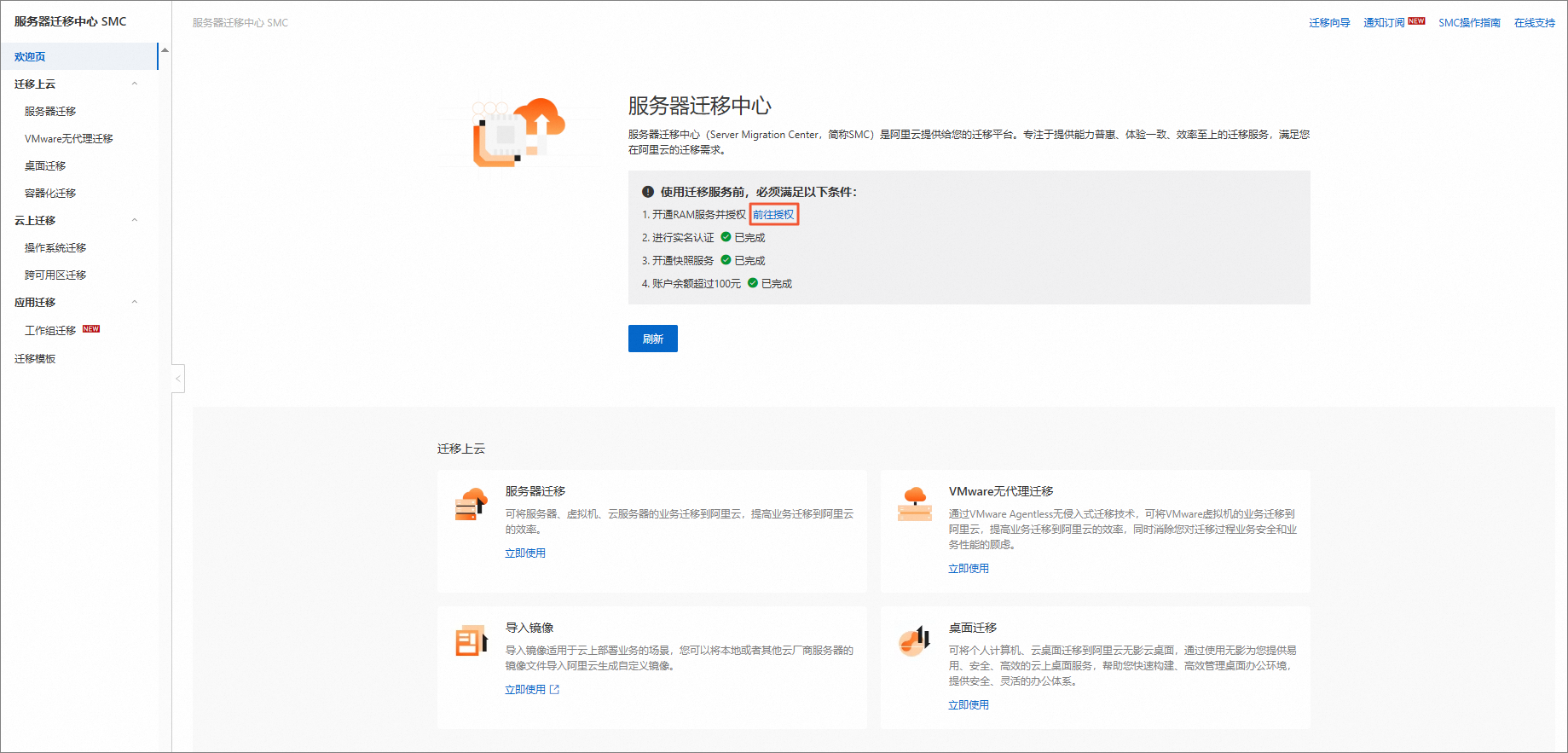1568x753 pixels.
Task: Click the 迁移上云 section heading in main area
Action: point(461,449)
